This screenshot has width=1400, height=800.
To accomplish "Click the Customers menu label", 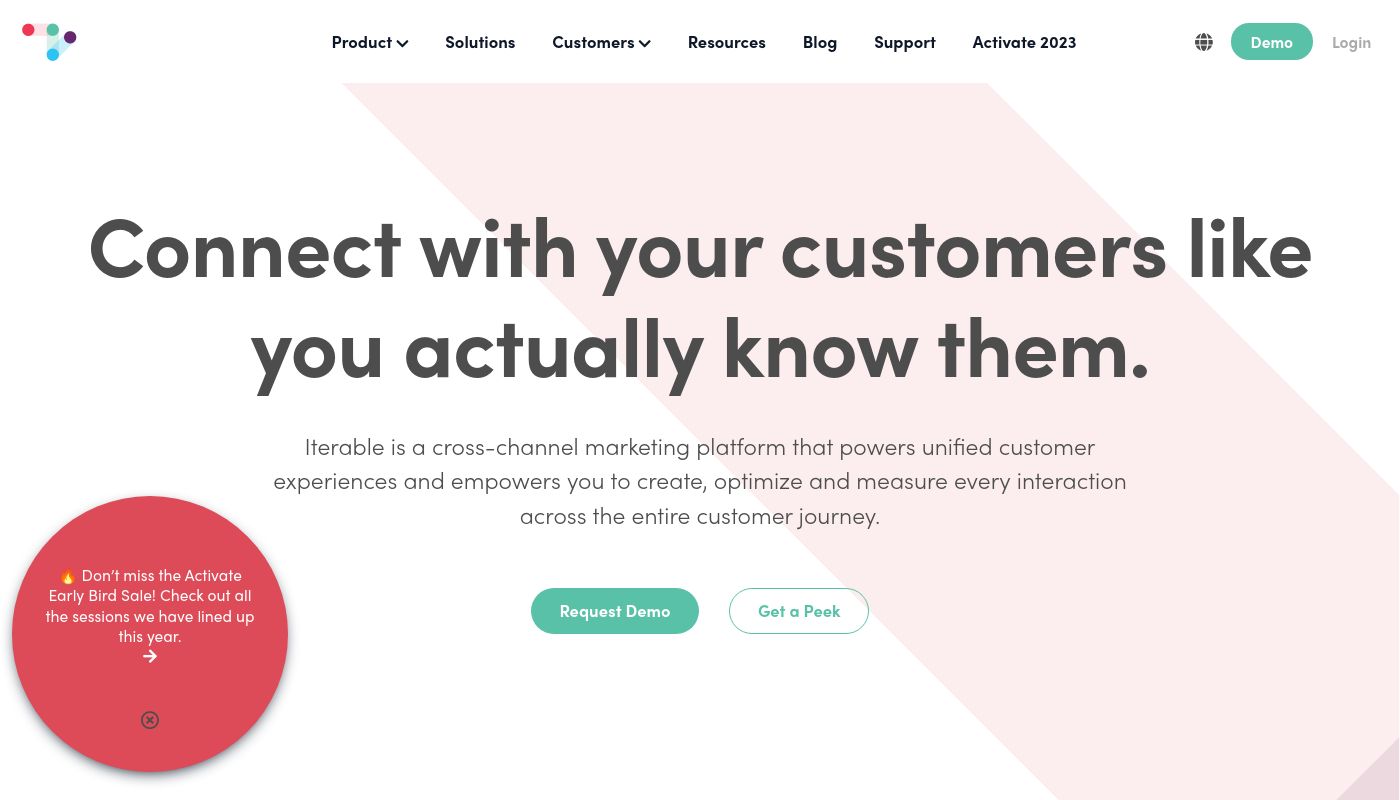I will click(x=592, y=42).
